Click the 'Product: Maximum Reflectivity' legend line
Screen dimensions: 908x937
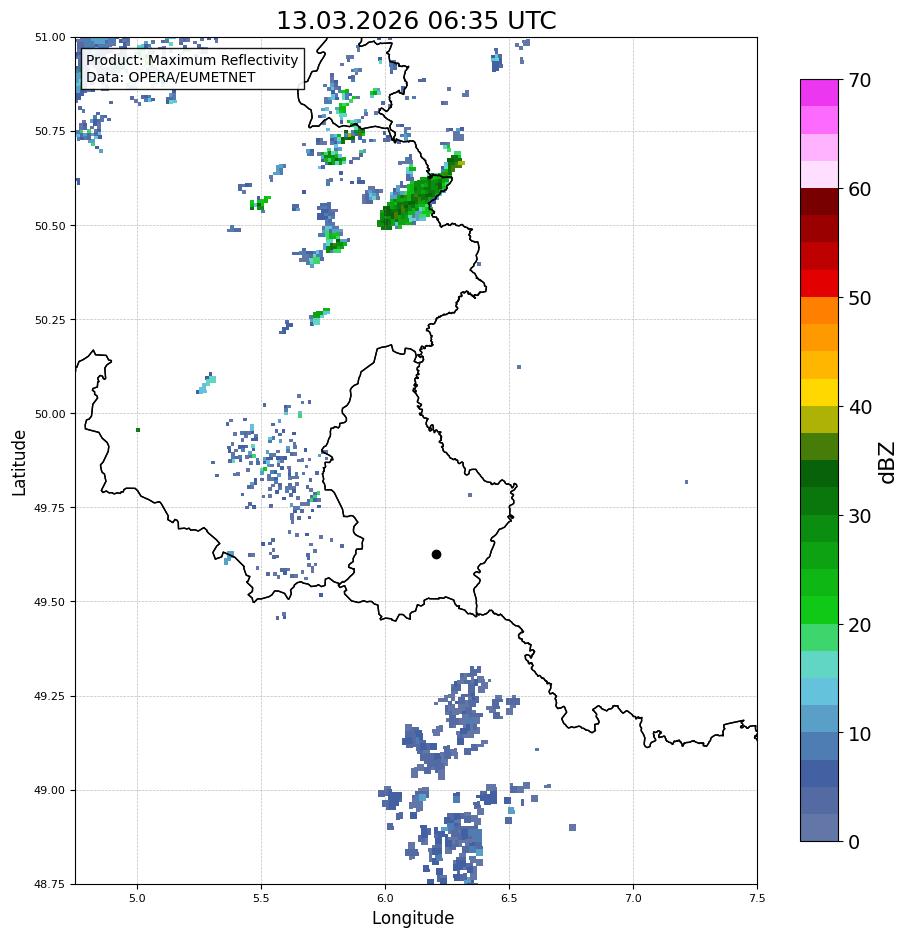click(192, 60)
